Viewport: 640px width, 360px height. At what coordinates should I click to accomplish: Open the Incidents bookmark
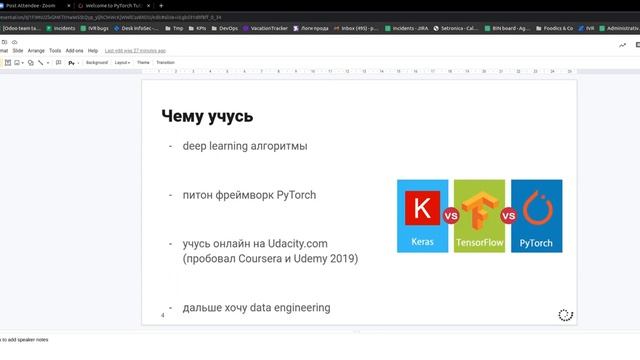tap(61, 28)
